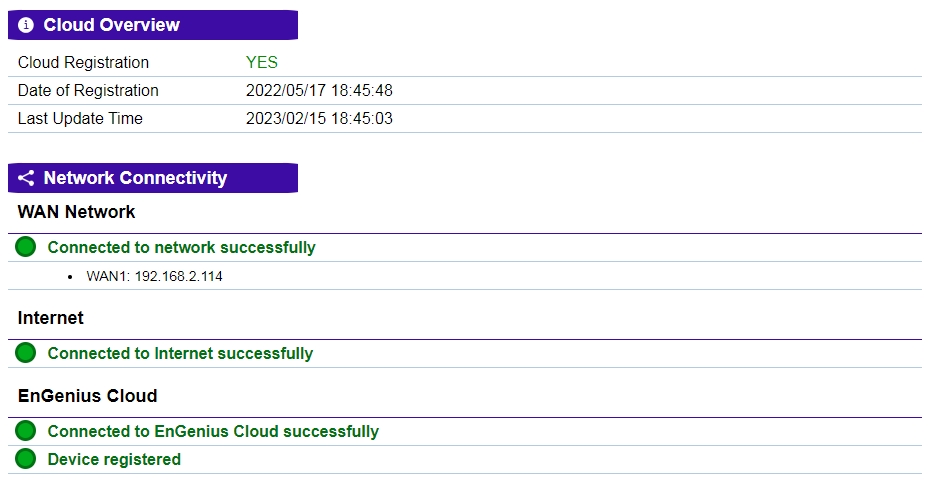Click "Connected to network successfully" message
The image size is (930, 486).
click(x=181, y=247)
